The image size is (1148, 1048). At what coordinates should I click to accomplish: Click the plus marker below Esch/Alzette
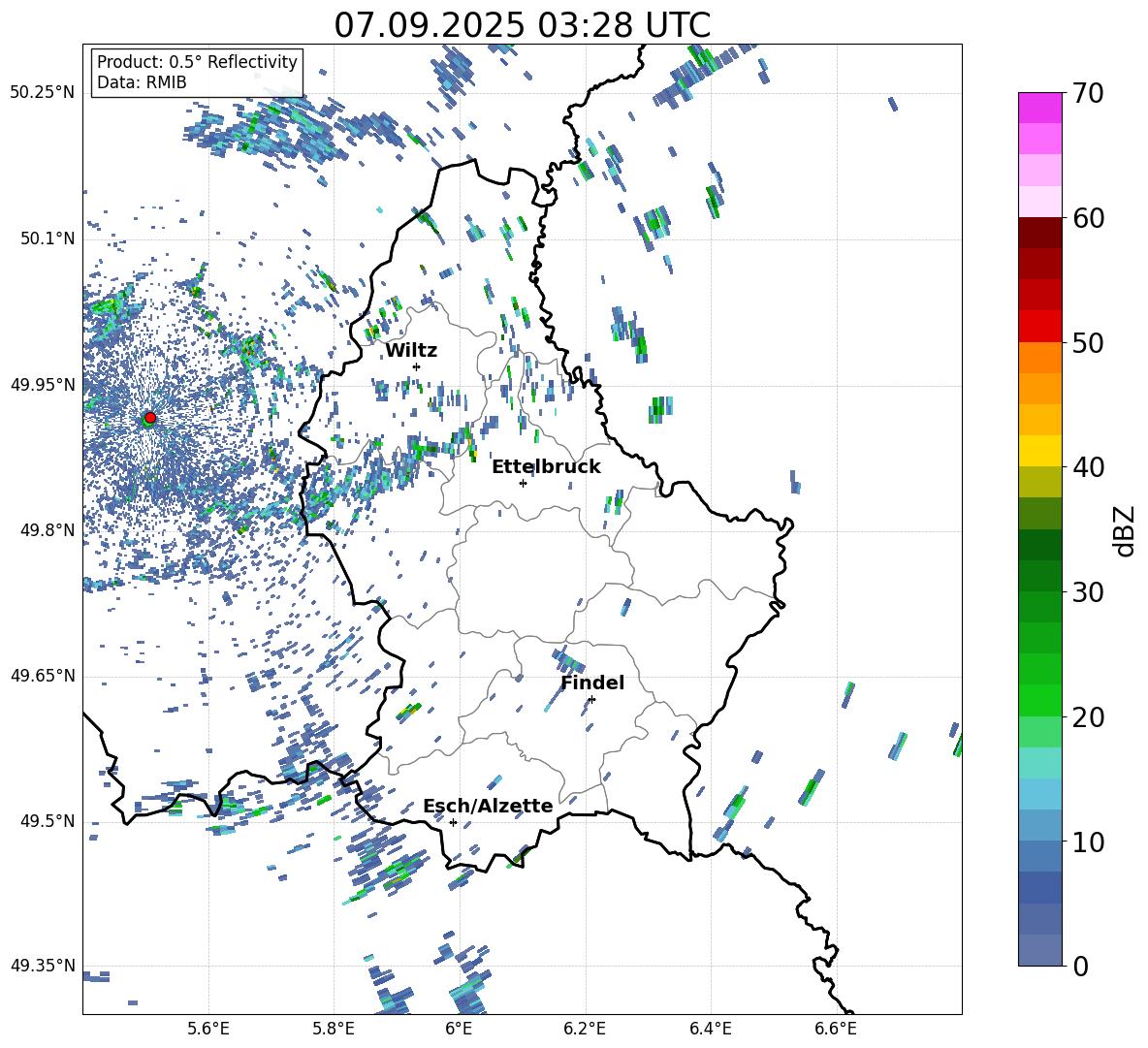(x=453, y=822)
